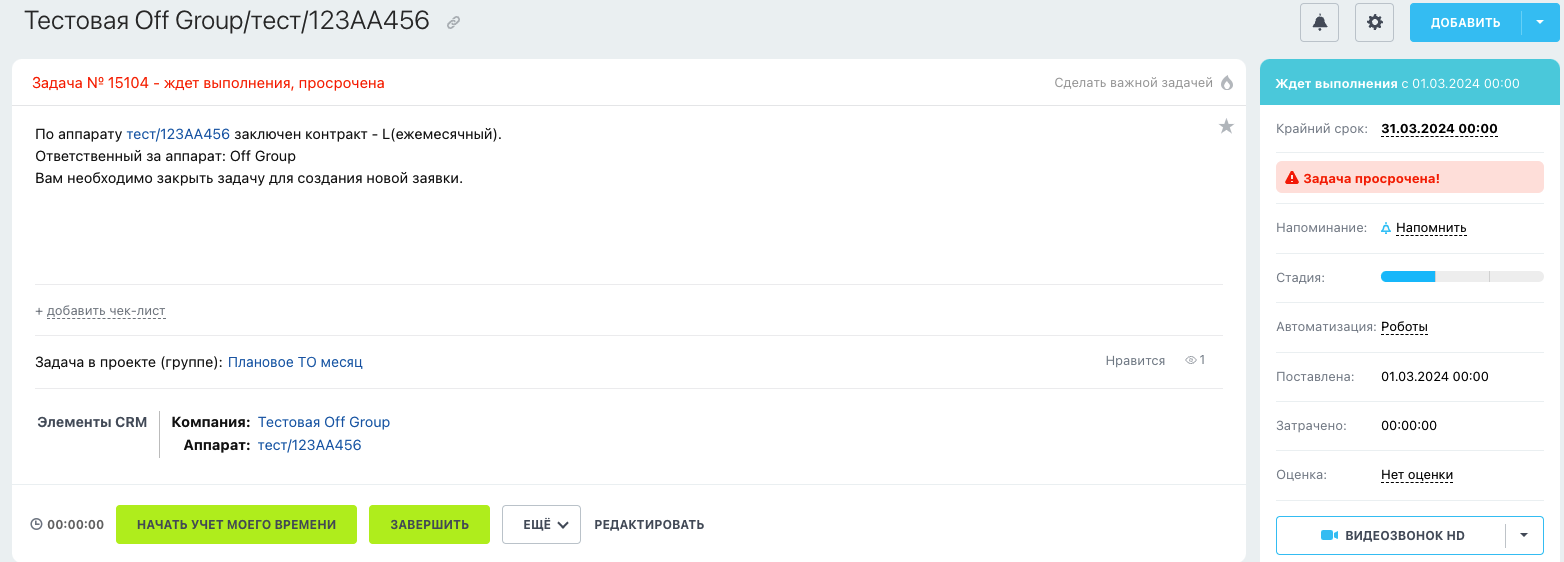The width and height of the screenshot is (1564, 562).
Task: Copy task link via chain icon
Action: [453, 22]
